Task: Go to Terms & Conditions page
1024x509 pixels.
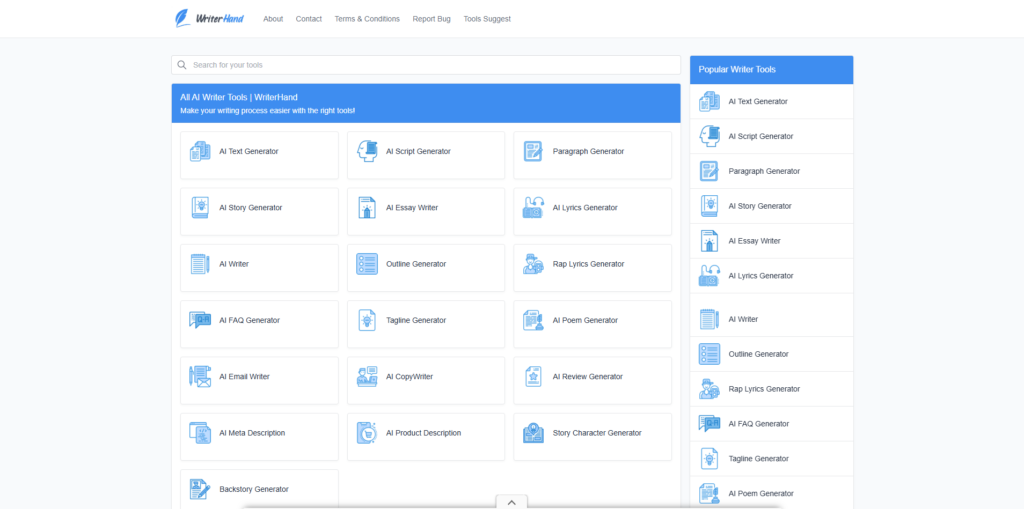Action: pos(367,19)
